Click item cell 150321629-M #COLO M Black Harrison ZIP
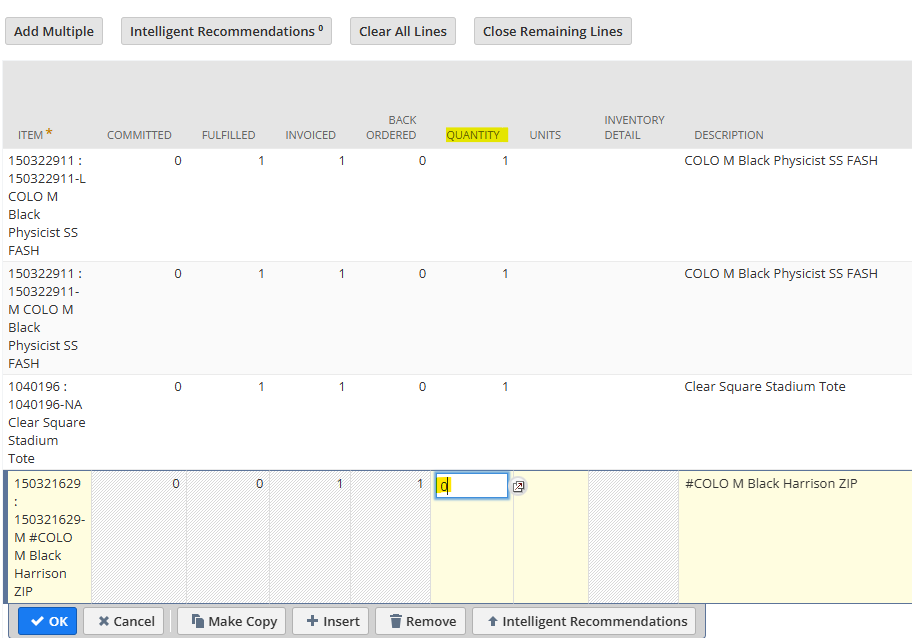 49,537
